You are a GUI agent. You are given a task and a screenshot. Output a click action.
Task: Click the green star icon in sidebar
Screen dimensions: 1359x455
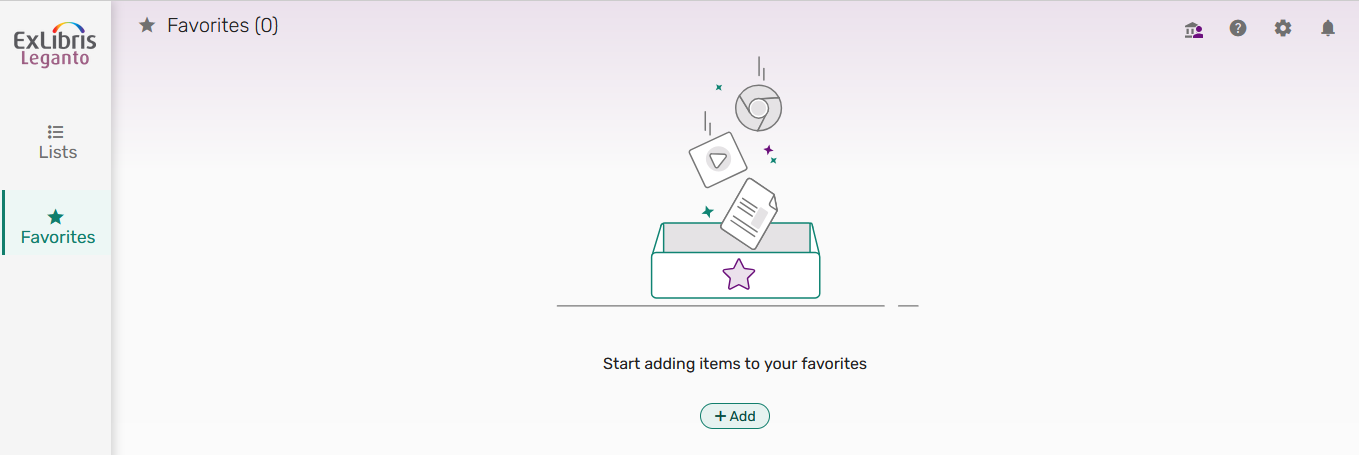(56, 216)
